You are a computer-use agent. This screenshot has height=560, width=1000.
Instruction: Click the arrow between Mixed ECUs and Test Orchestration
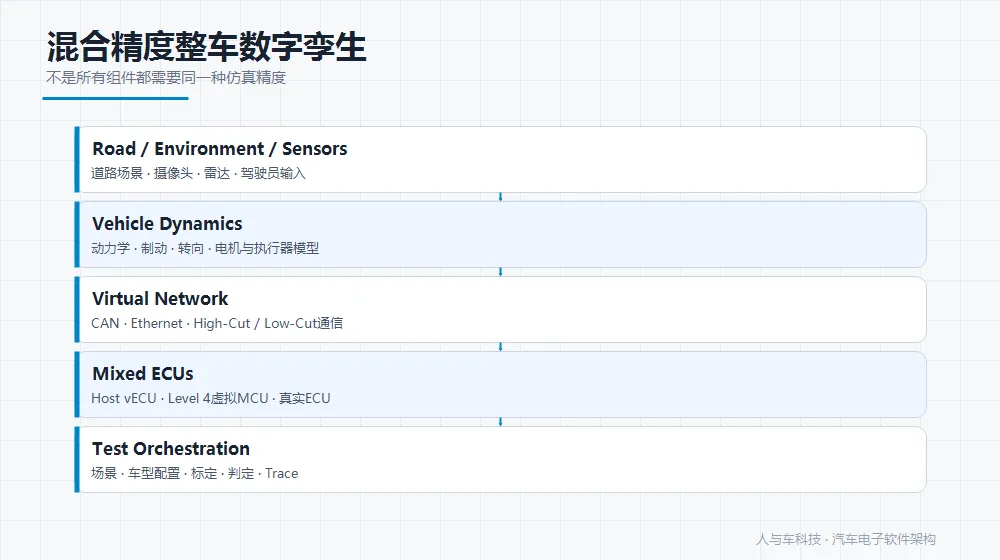coord(501,422)
